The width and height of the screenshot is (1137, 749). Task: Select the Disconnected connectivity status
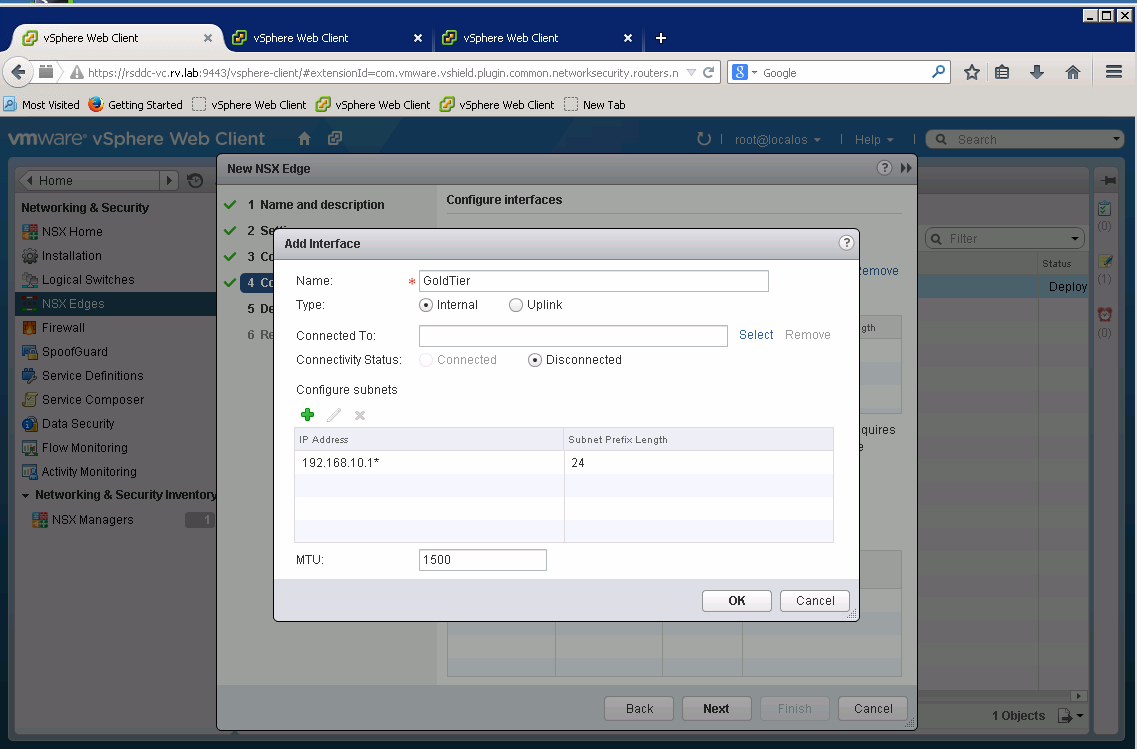[535, 360]
